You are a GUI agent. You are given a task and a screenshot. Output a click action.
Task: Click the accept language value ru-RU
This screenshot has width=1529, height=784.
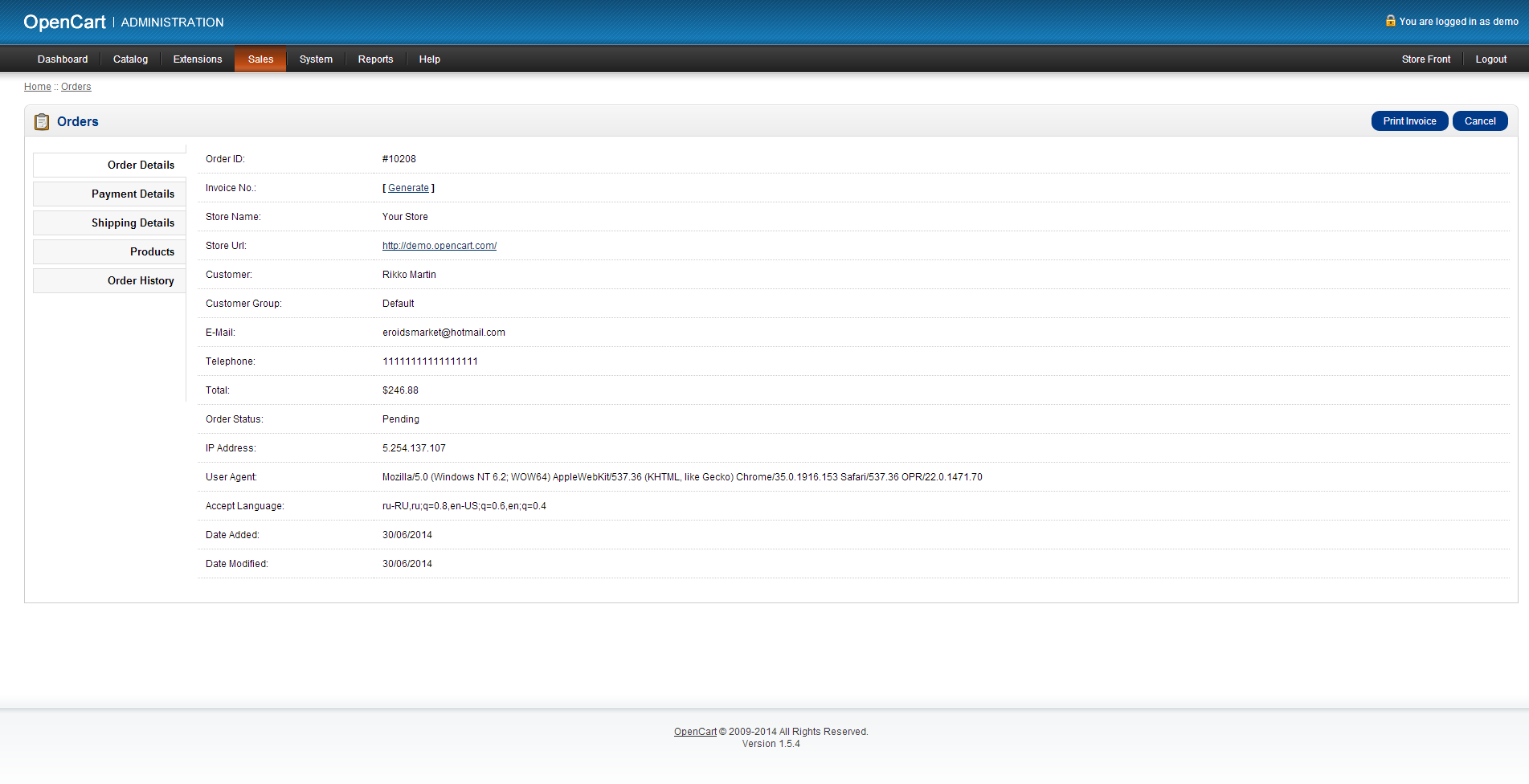464,506
